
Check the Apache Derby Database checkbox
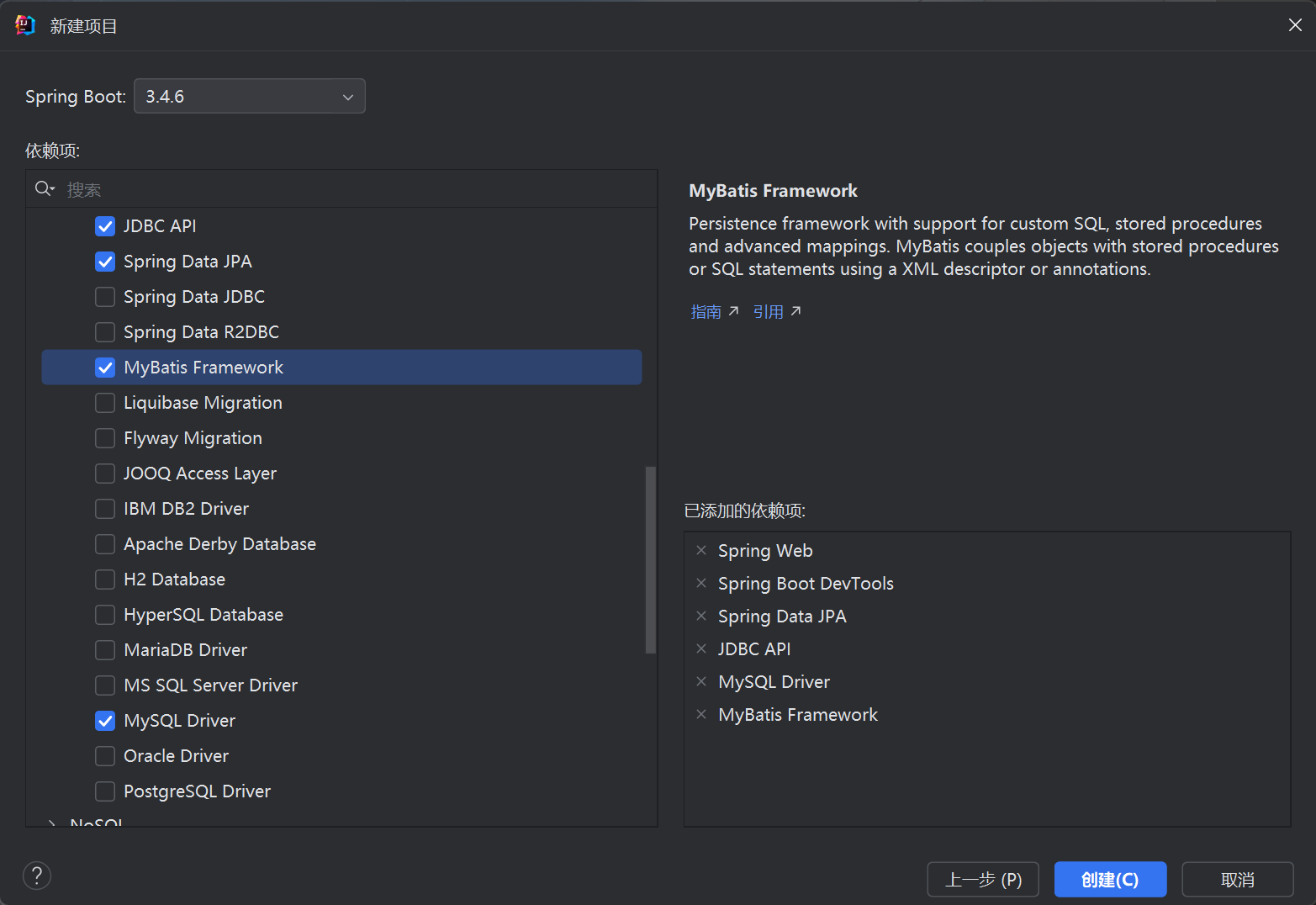click(x=105, y=544)
